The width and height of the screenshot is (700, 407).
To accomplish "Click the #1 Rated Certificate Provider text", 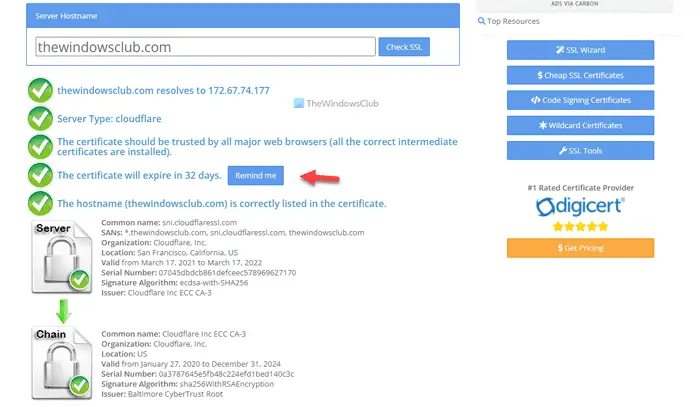I will pyautogui.click(x=580, y=188).
